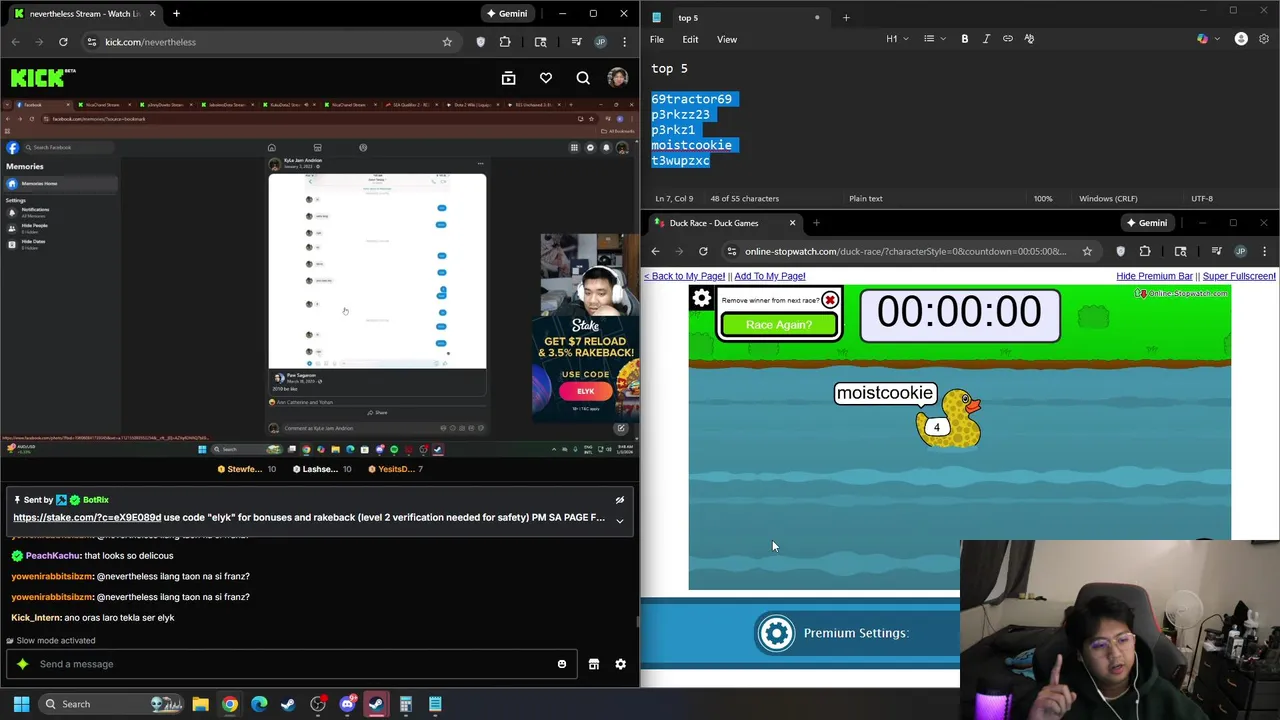Bookmark kick.com page with star icon

(447, 42)
